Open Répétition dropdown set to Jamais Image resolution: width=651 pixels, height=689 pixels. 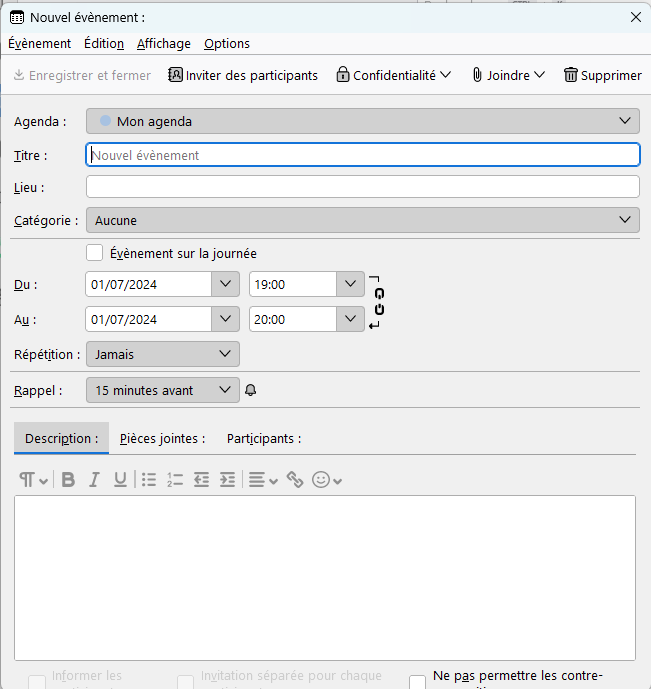click(x=162, y=354)
